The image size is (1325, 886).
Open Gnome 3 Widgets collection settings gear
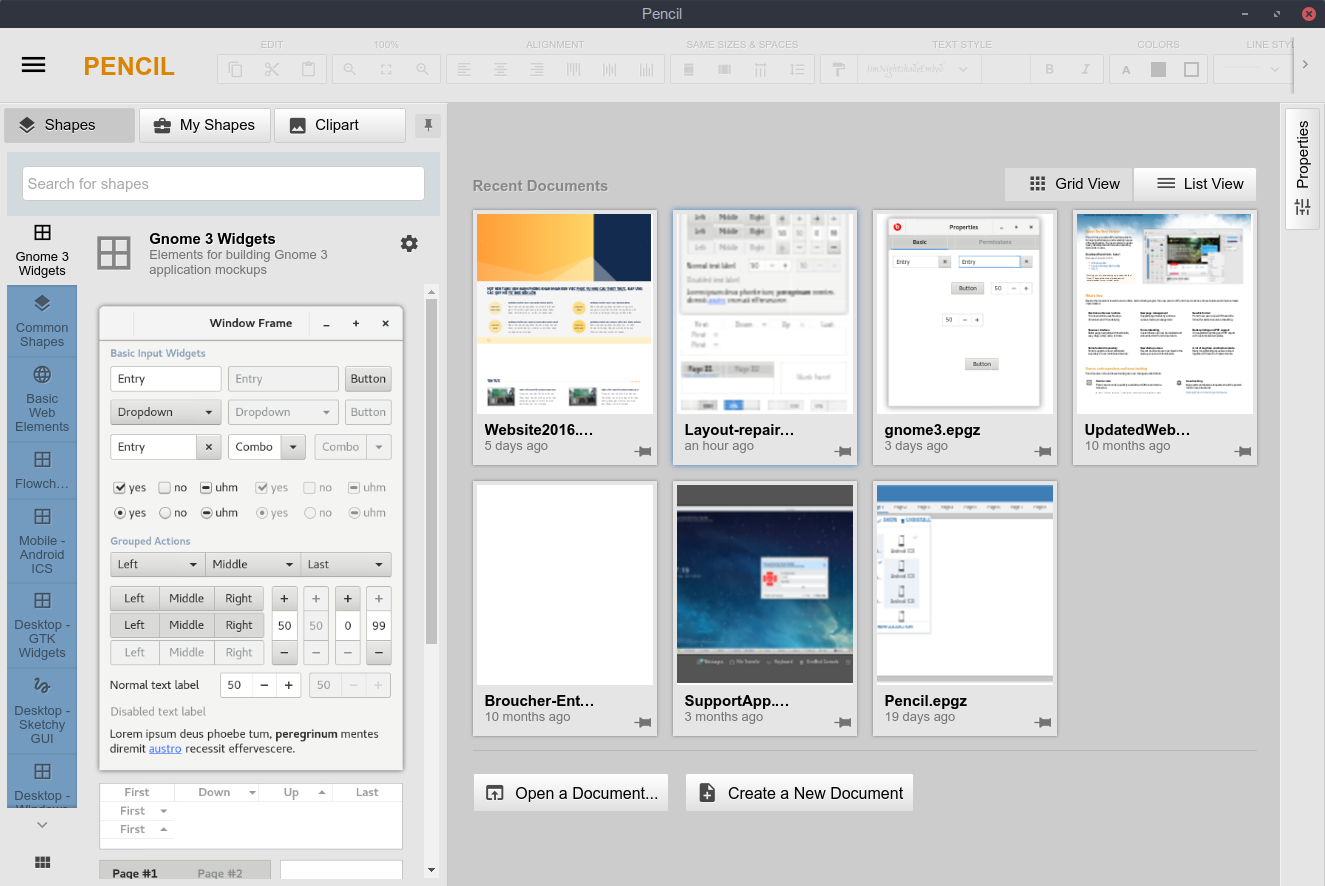coord(409,243)
